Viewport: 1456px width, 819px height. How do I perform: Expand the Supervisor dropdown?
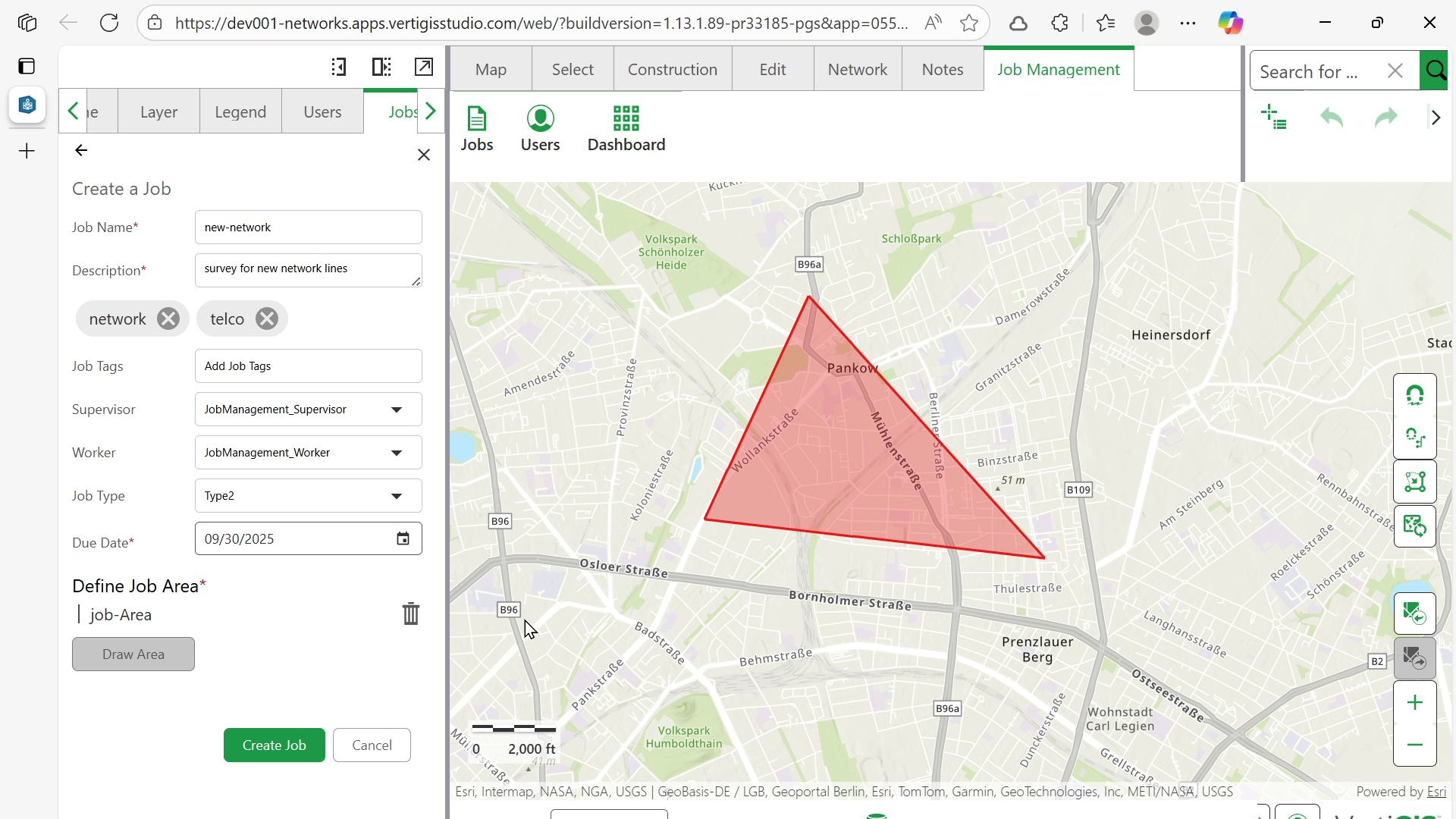click(x=397, y=409)
